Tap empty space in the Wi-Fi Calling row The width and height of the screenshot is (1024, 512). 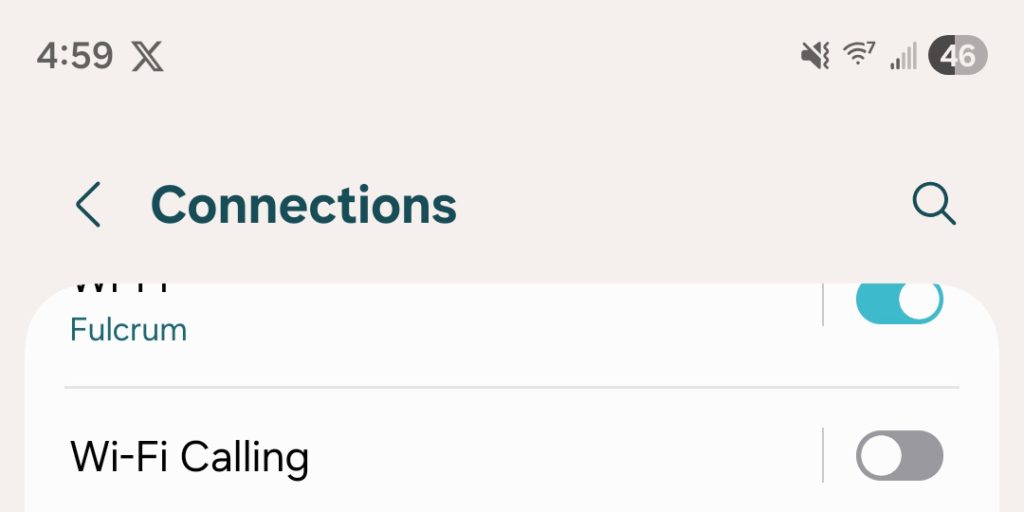coord(560,457)
